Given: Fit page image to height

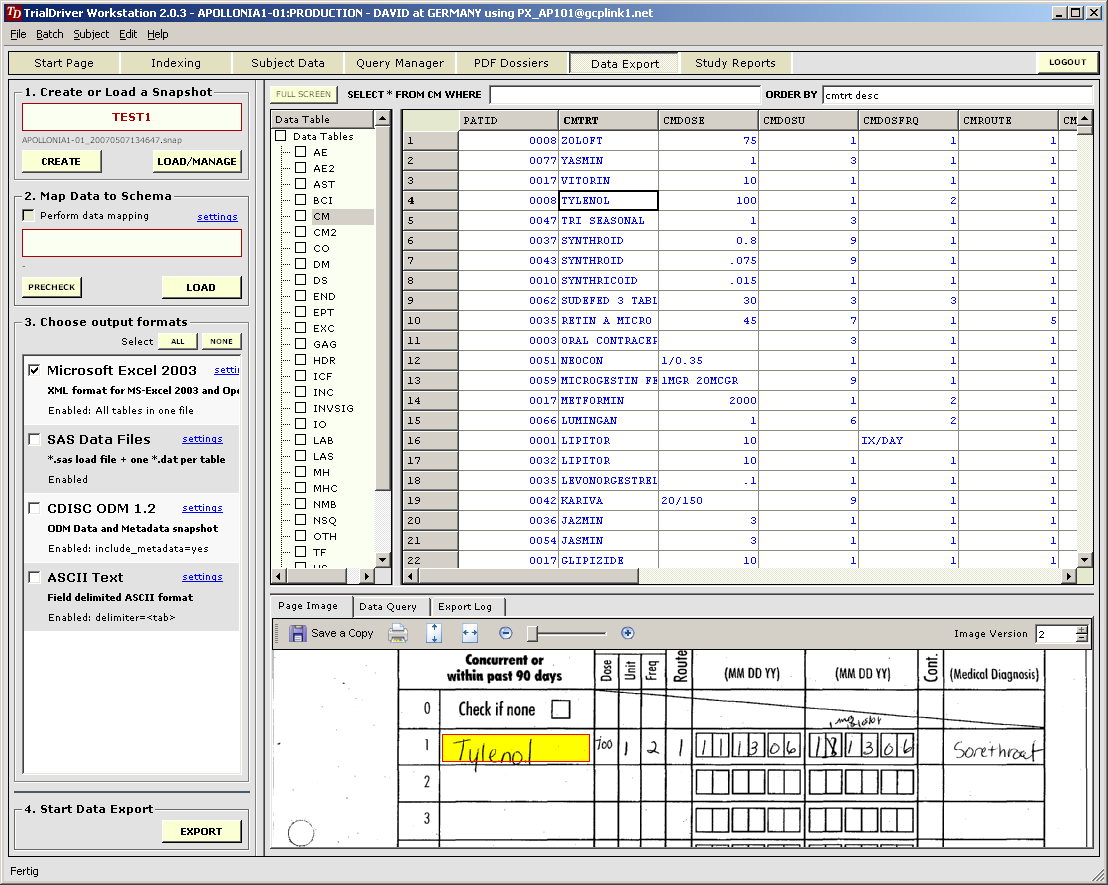Looking at the screenshot, I should (434, 633).
